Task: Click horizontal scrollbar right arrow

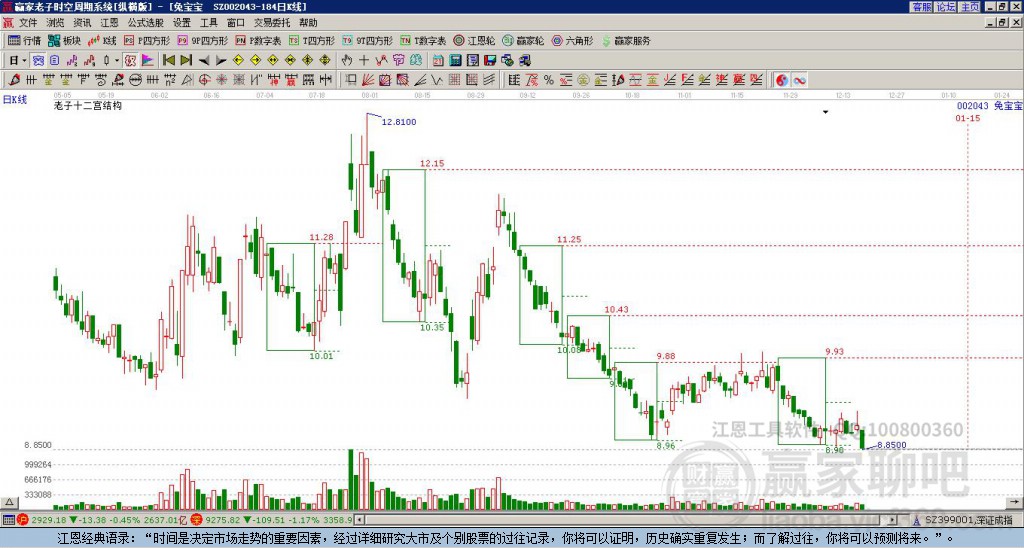Action: (x=893, y=520)
